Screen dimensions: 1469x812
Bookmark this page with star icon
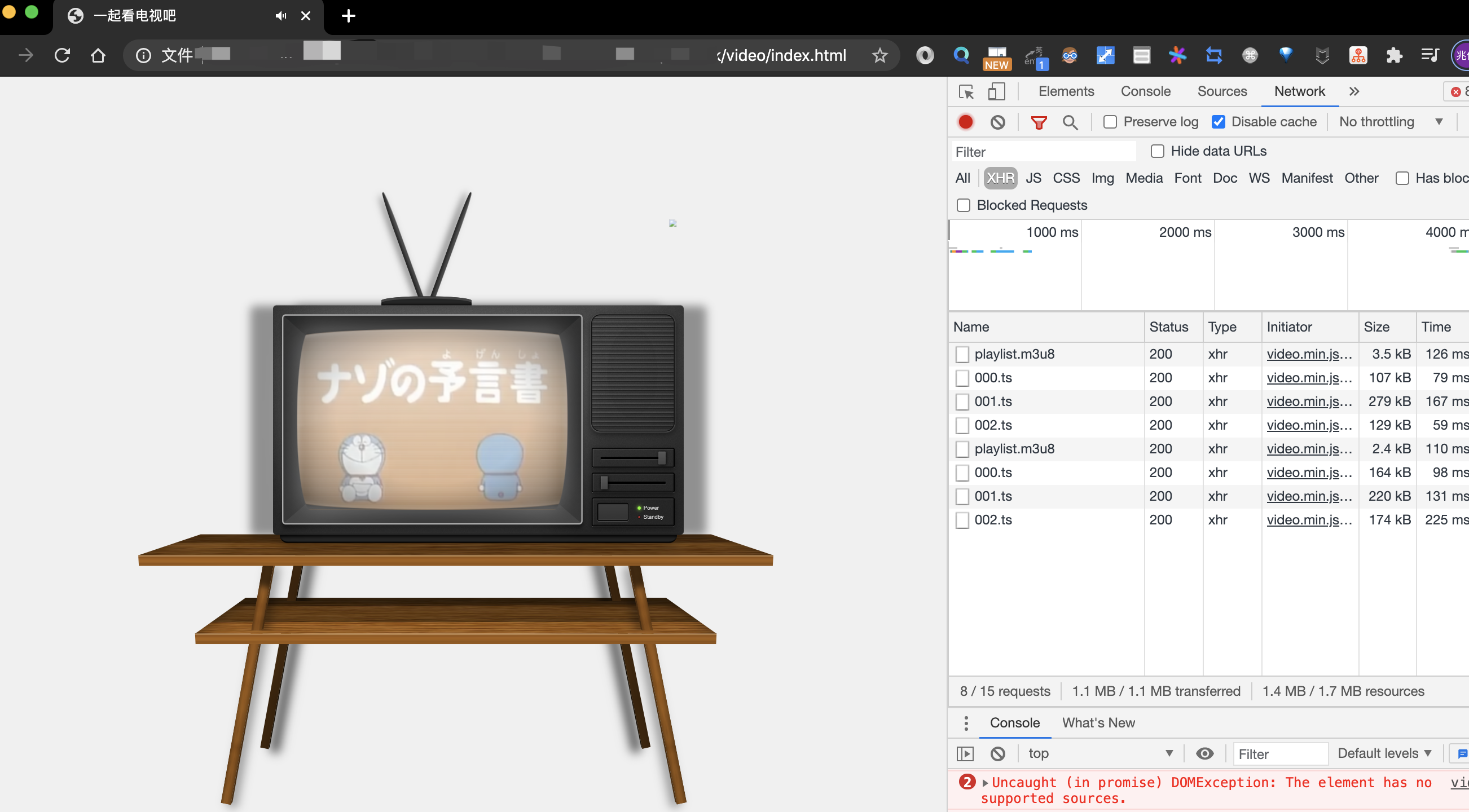coord(879,55)
